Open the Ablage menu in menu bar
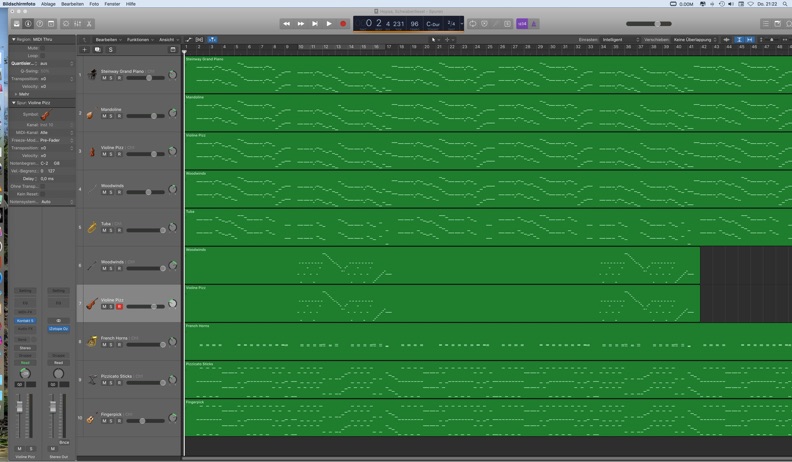Viewport: 792px width, 462px height. click(48, 4)
